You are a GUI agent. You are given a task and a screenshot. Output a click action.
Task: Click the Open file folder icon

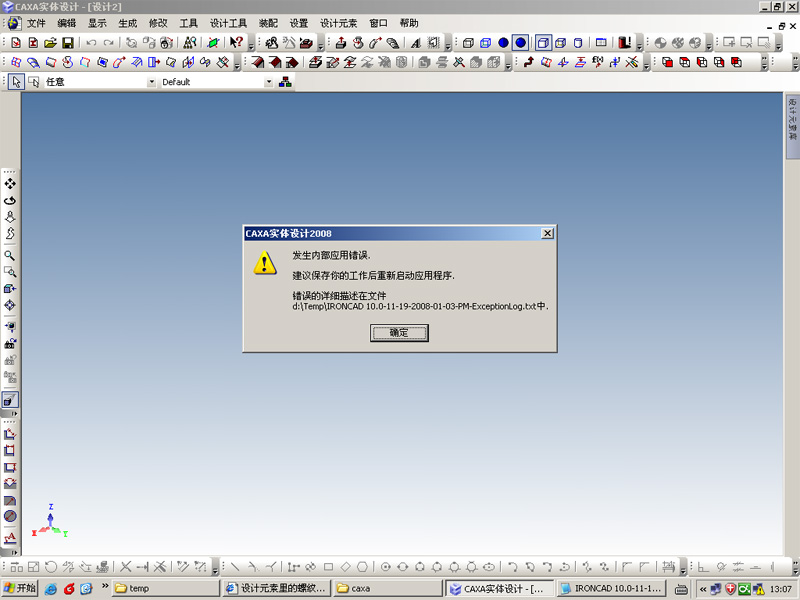(x=50, y=43)
